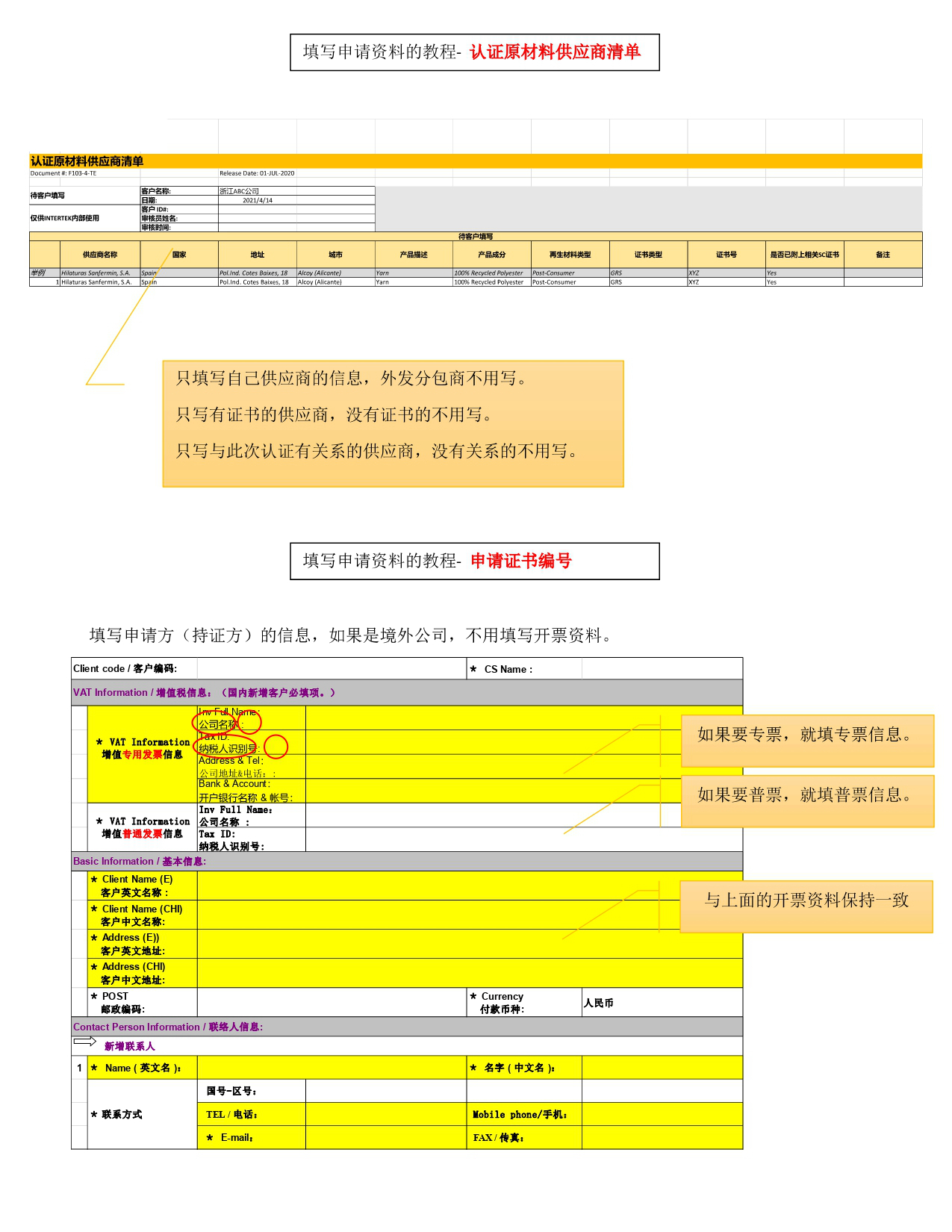Click the 再生材料类型 column header
Screen dimensions: 952x1232
coord(570,255)
